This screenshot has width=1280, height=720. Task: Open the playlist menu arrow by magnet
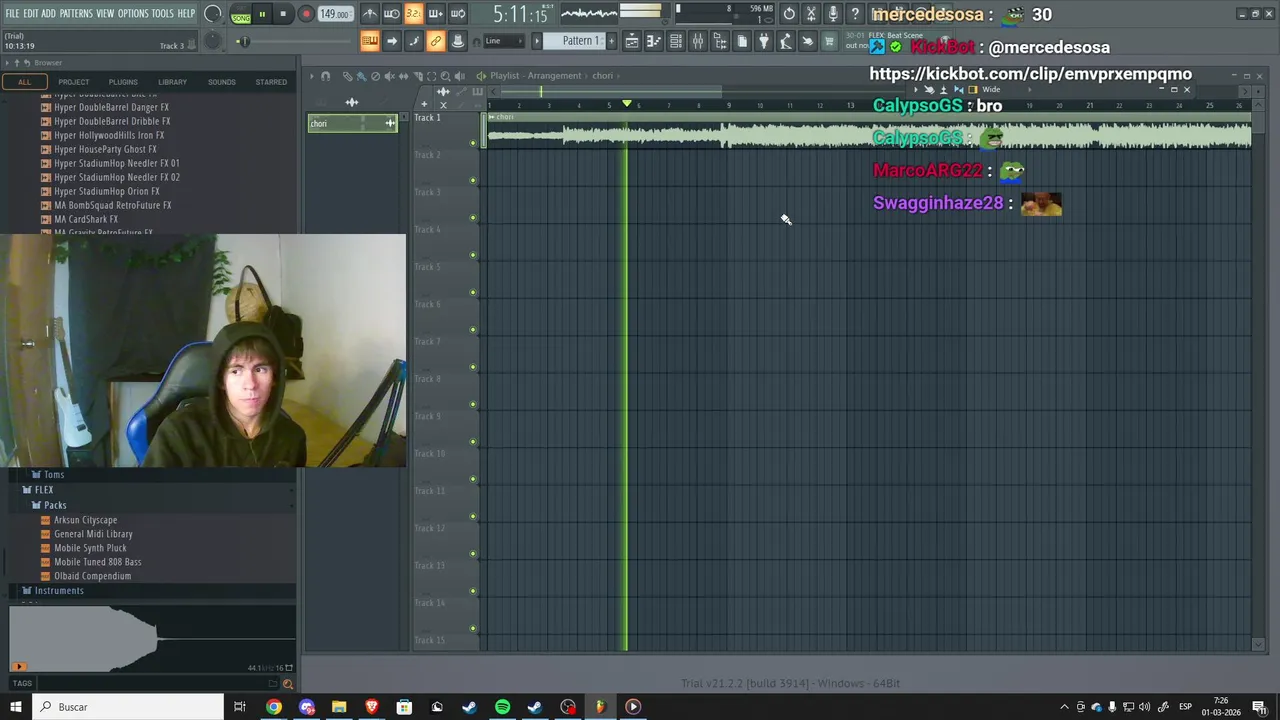pyautogui.click(x=311, y=76)
